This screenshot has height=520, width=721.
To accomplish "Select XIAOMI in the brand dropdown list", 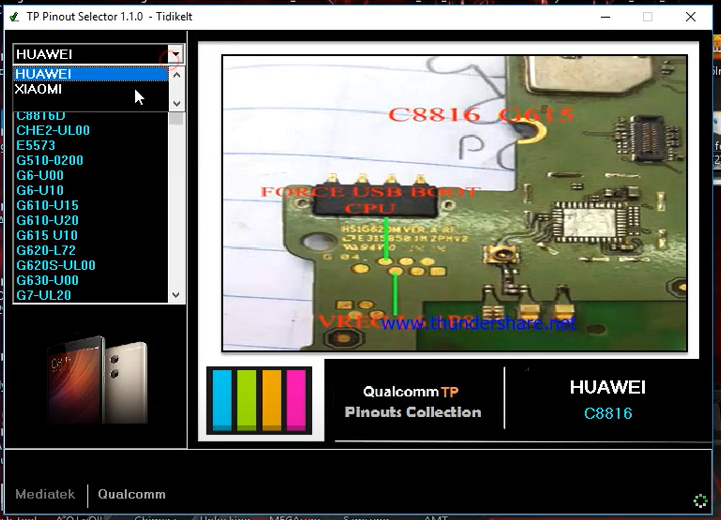I will [x=91, y=89].
